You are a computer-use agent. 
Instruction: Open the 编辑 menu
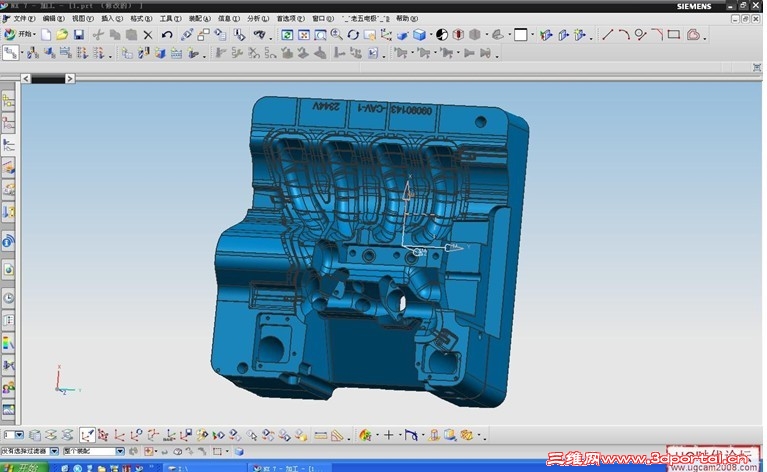(x=53, y=19)
